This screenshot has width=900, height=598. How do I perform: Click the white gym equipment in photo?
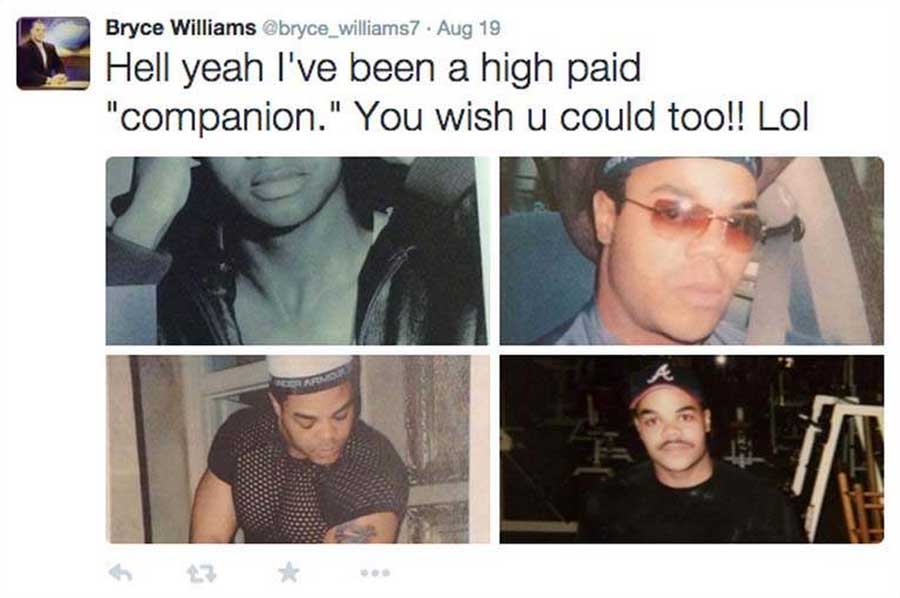click(838, 459)
